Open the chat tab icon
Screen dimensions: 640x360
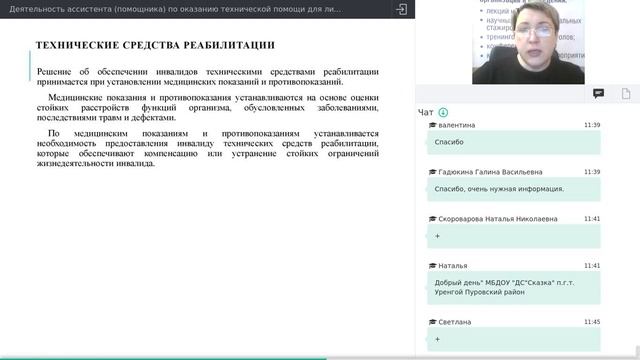point(598,94)
